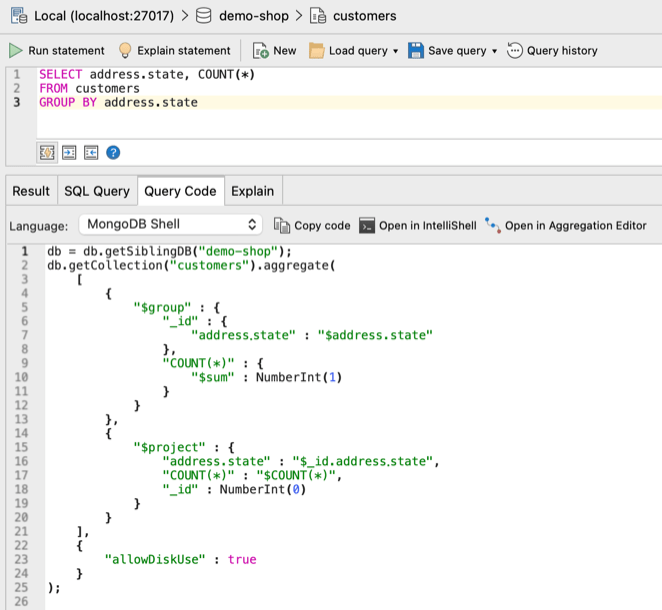662x610 pixels.
Task: Expand the Load query dropdown arrow
Action: (395, 51)
